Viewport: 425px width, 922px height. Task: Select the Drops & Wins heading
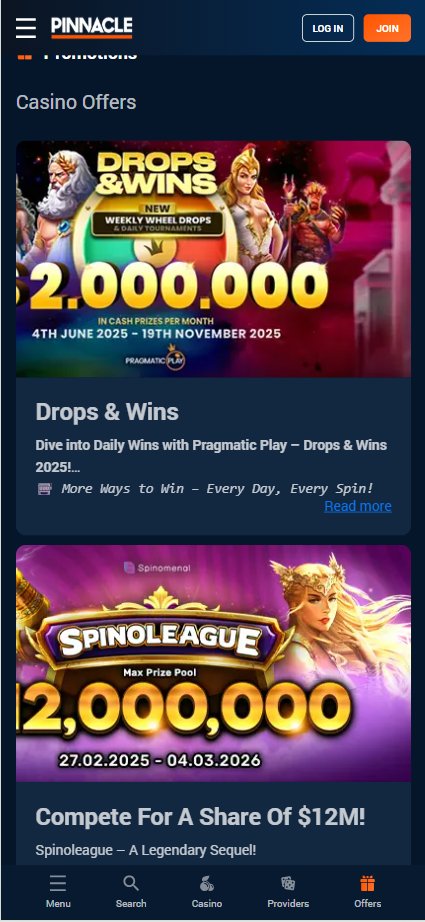pyautogui.click(x=107, y=412)
